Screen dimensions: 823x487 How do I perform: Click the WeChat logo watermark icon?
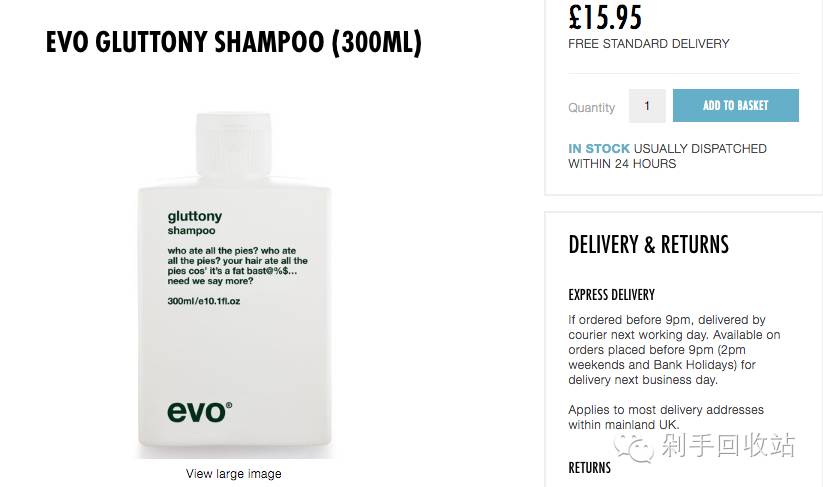634,448
